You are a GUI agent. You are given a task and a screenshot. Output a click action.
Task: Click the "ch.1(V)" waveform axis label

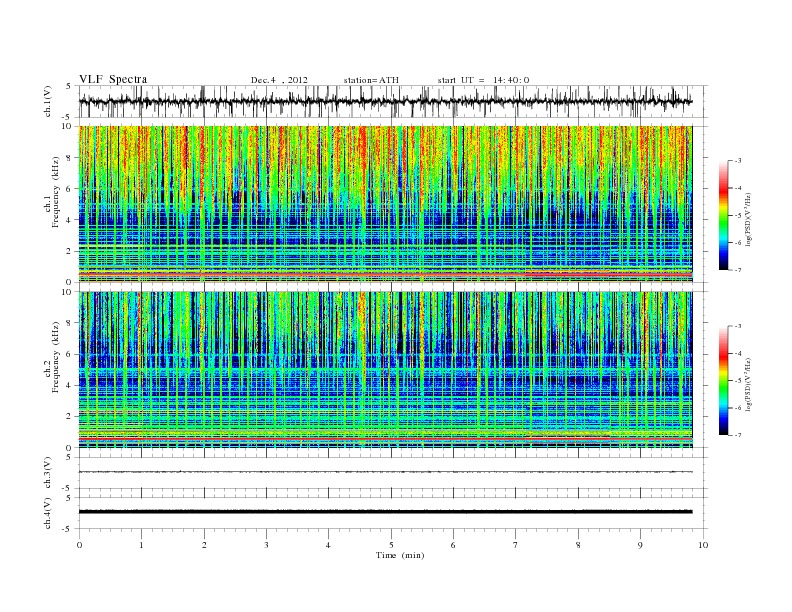(48, 101)
